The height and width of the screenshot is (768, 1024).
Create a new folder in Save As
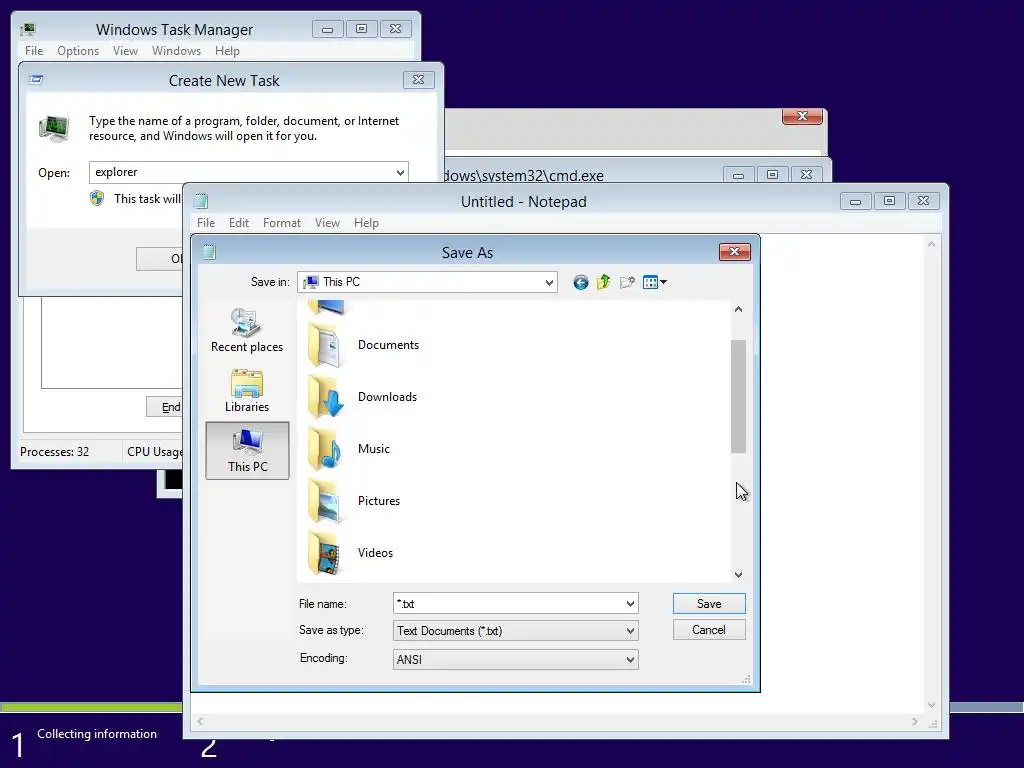[627, 282]
